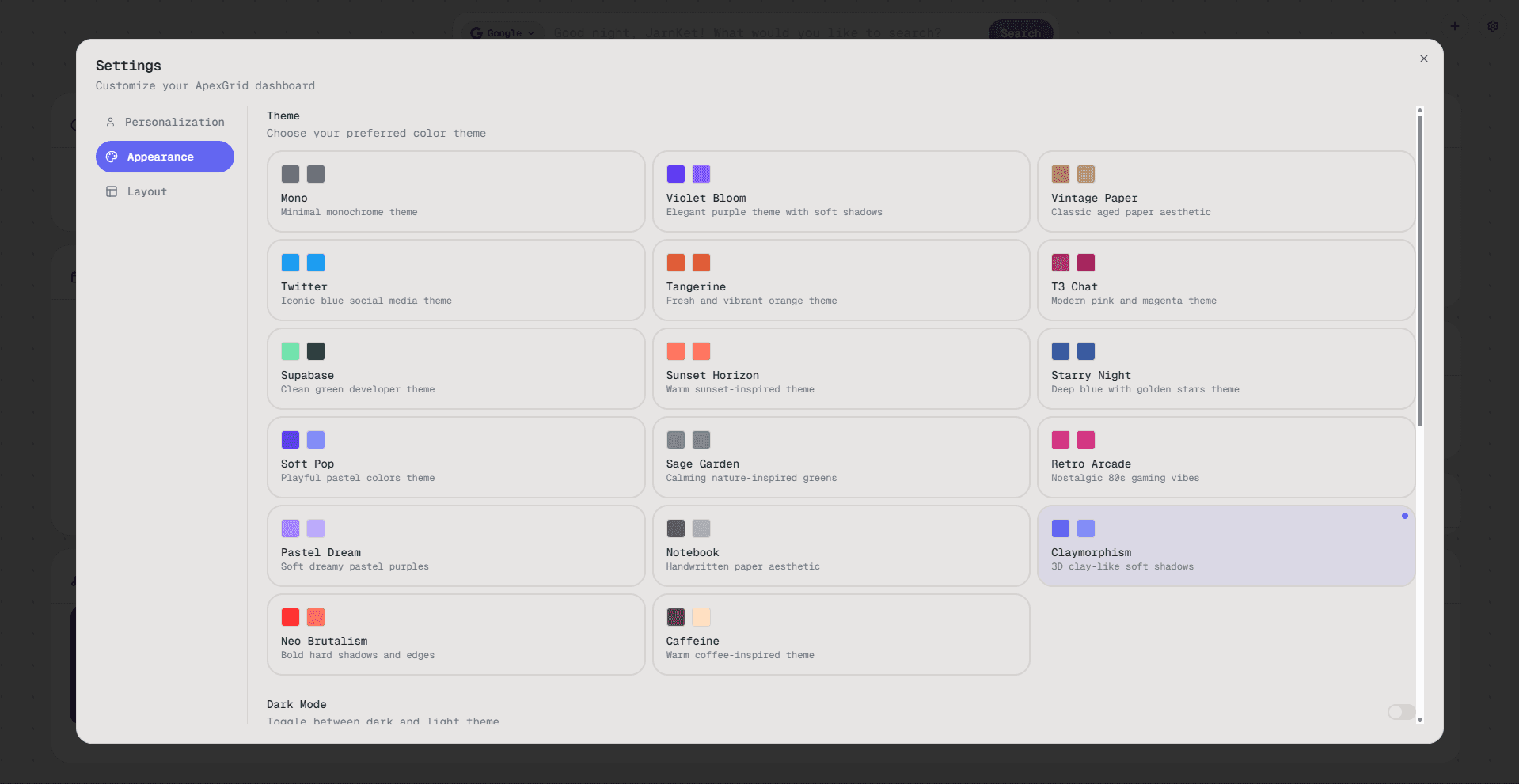The height and width of the screenshot is (784, 1519).
Task: Click the Google logo in the search bar
Action: click(x=477, y=32)
